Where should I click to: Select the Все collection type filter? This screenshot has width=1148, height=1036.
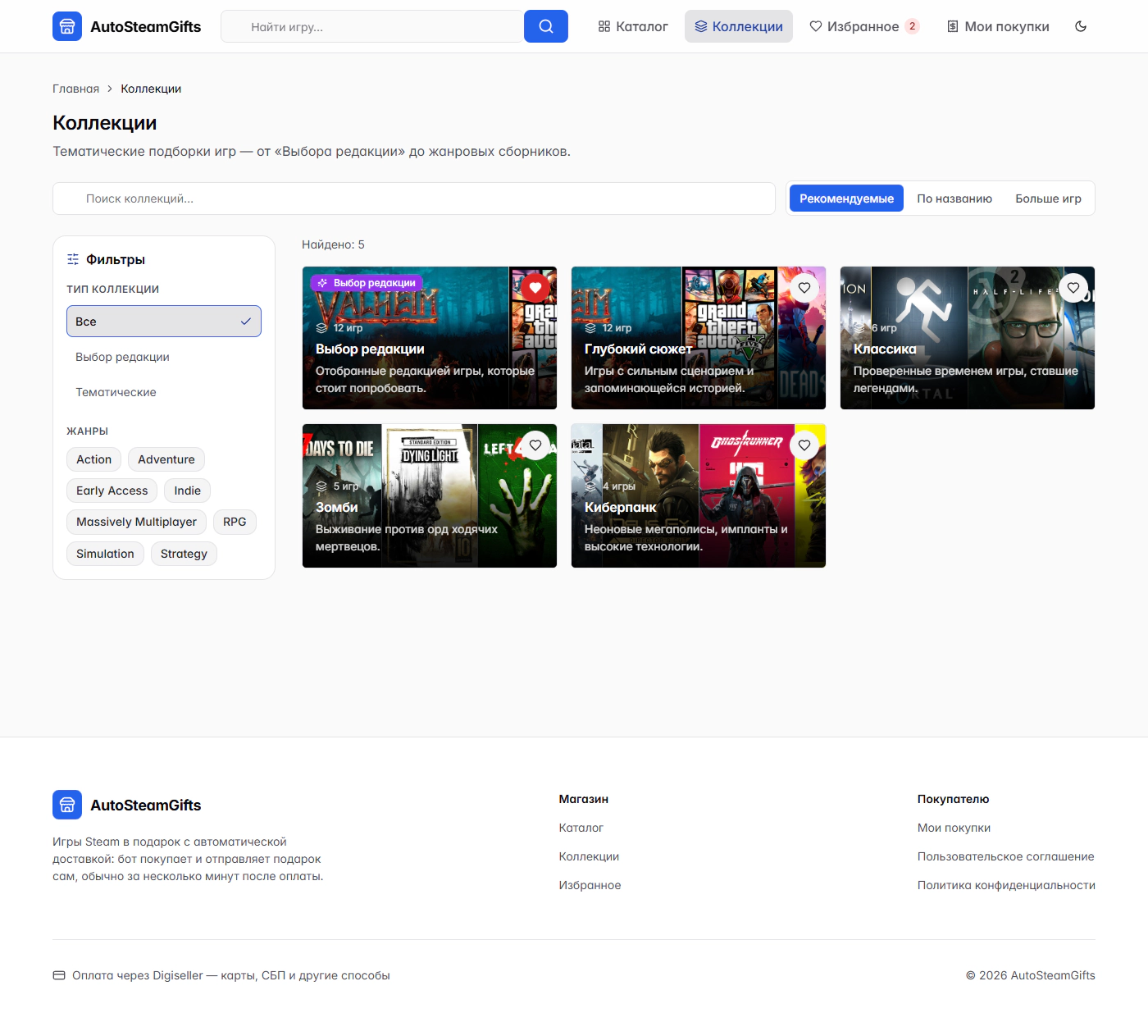coord(164,322)
